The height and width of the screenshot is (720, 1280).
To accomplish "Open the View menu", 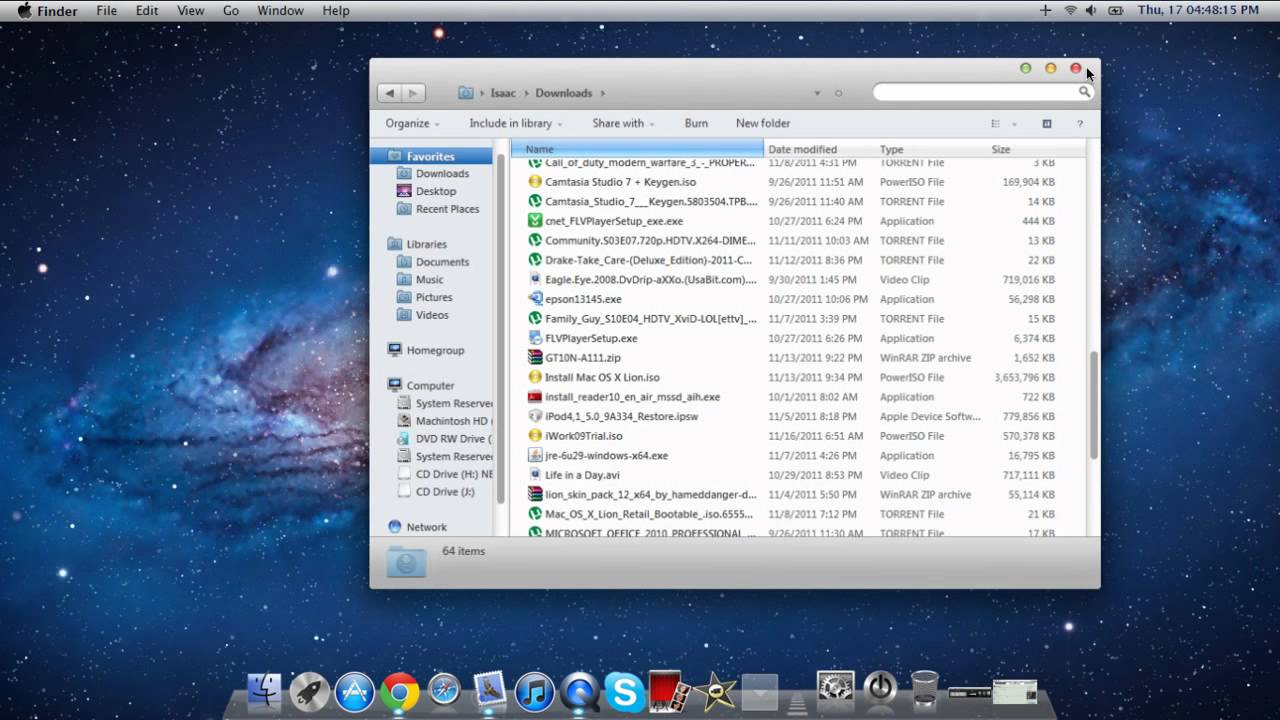I will click(190, 10).
